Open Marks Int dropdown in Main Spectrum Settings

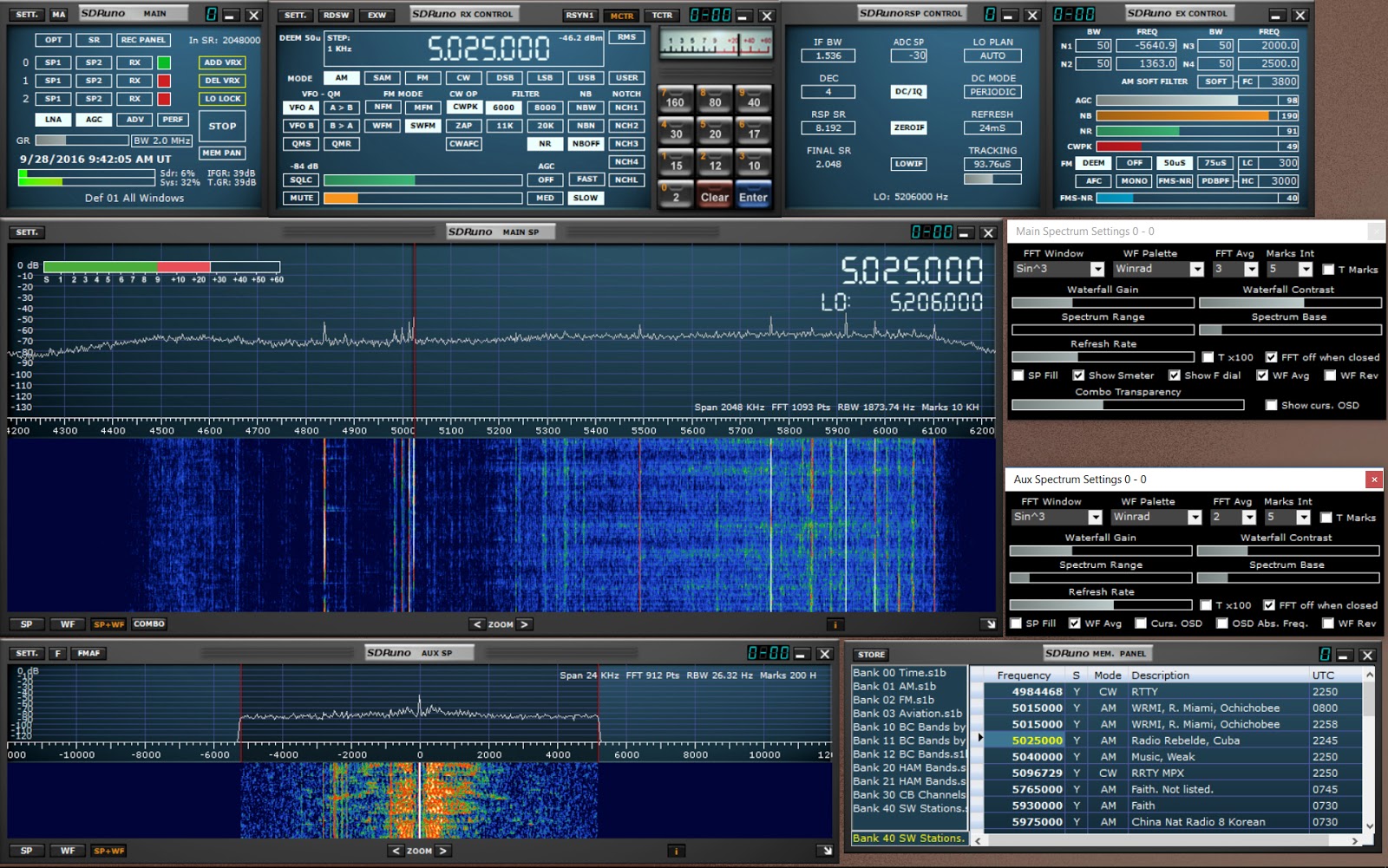(1306, 270)
